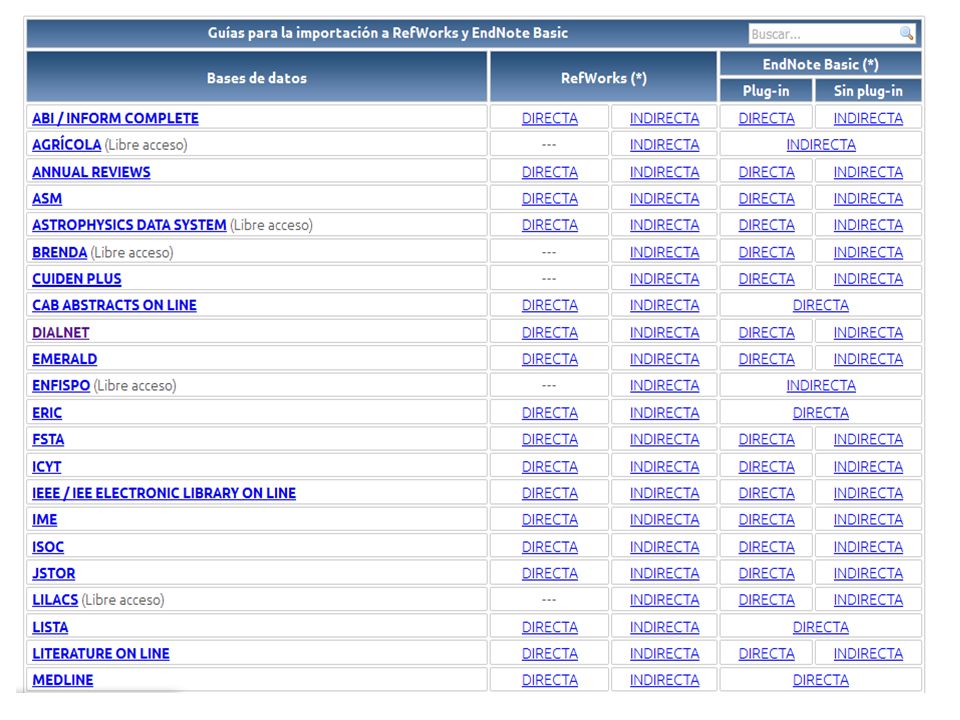This screenshot has height=720, width=960.
Task: Open the CUIDEN PLUS database link
Action: coord(77,279)
